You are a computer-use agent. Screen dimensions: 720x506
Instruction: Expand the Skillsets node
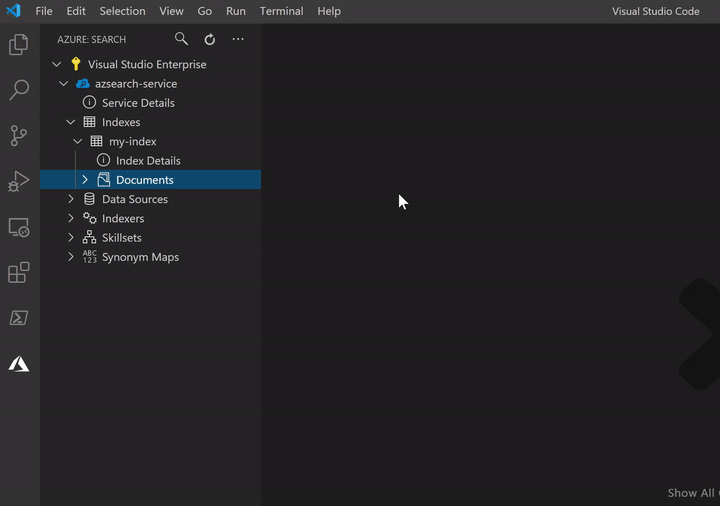tap(71, 237)
